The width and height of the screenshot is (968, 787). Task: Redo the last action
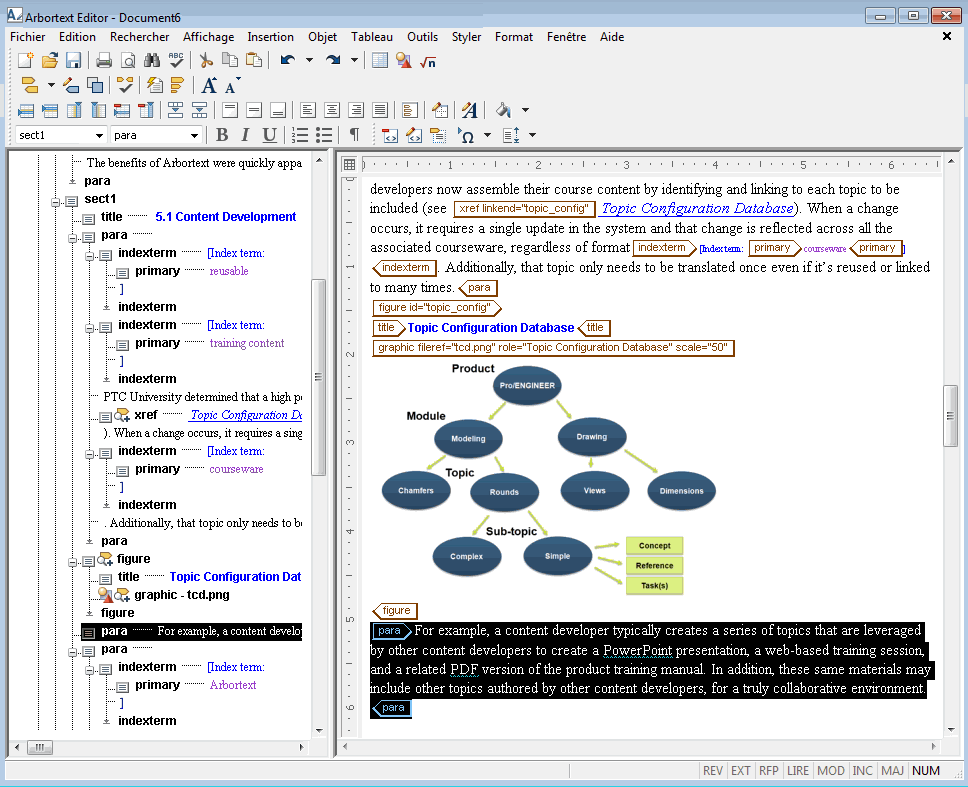click(333, 60)
